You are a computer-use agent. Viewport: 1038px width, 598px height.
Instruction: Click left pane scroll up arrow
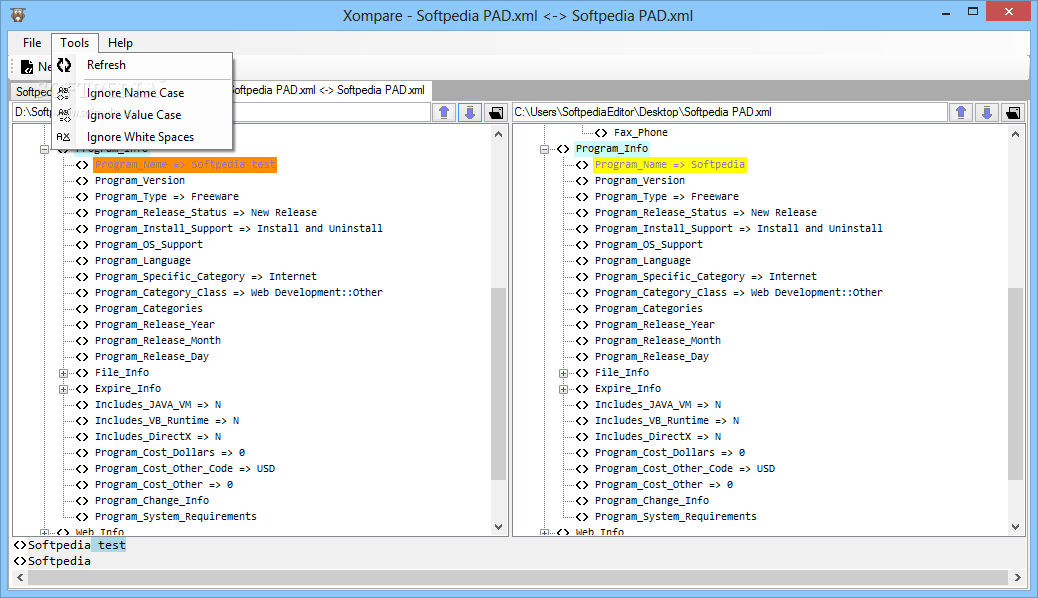[498, 134]
